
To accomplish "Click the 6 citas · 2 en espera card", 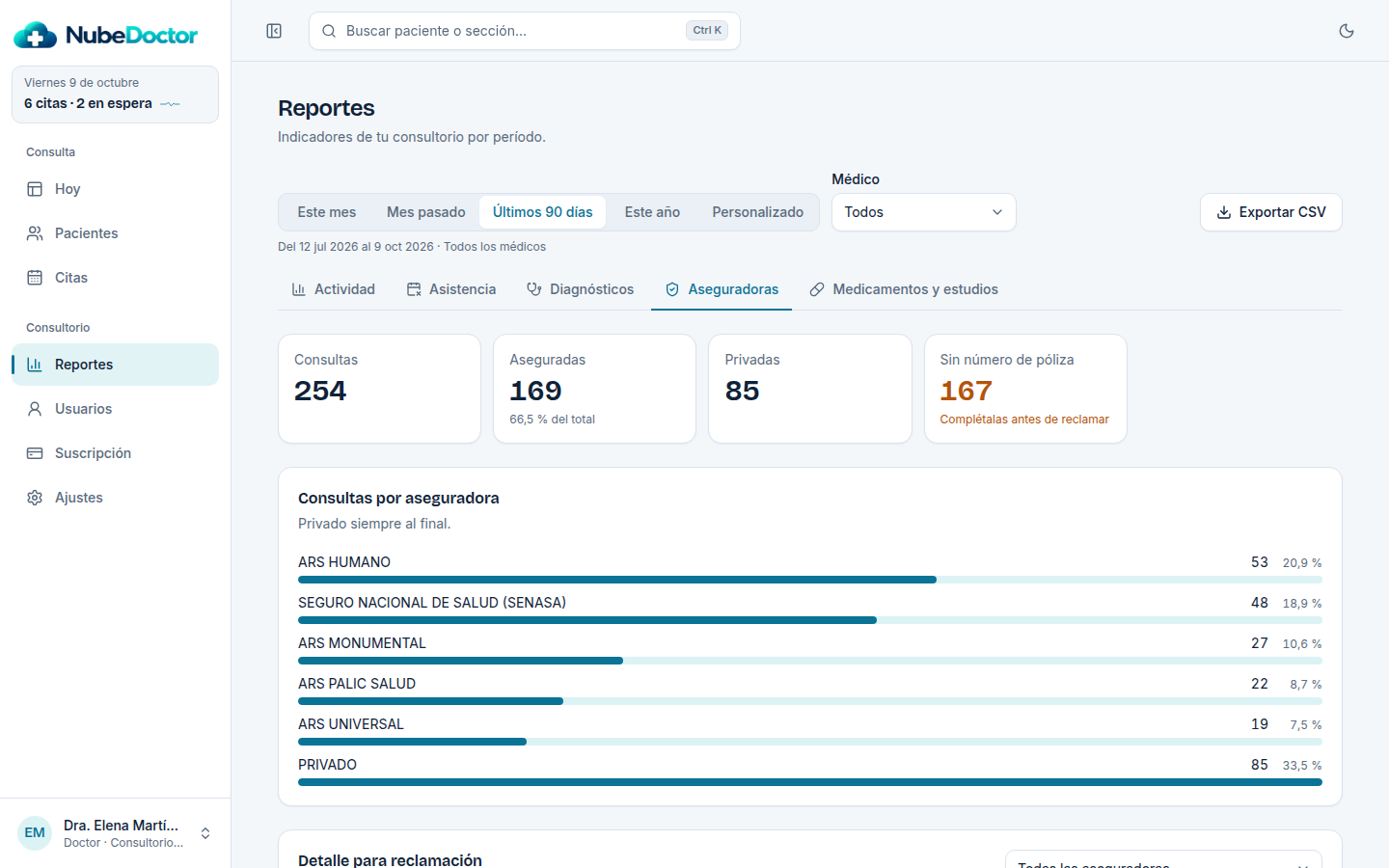I will (x=116, y=95).
